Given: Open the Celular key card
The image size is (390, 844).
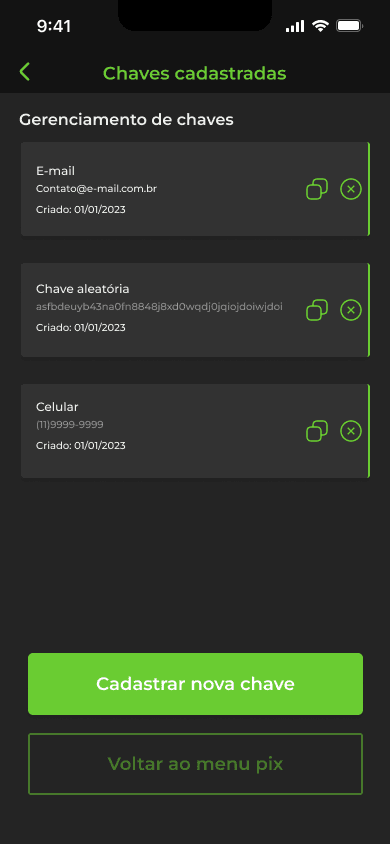Looking at the screenshot, I should 195,431.
